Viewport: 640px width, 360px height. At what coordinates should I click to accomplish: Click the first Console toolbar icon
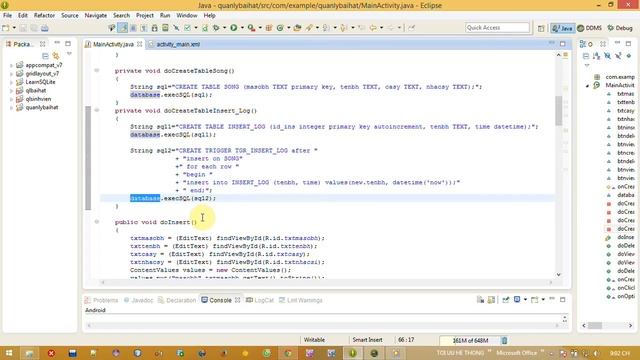click(x=480, y=300)
